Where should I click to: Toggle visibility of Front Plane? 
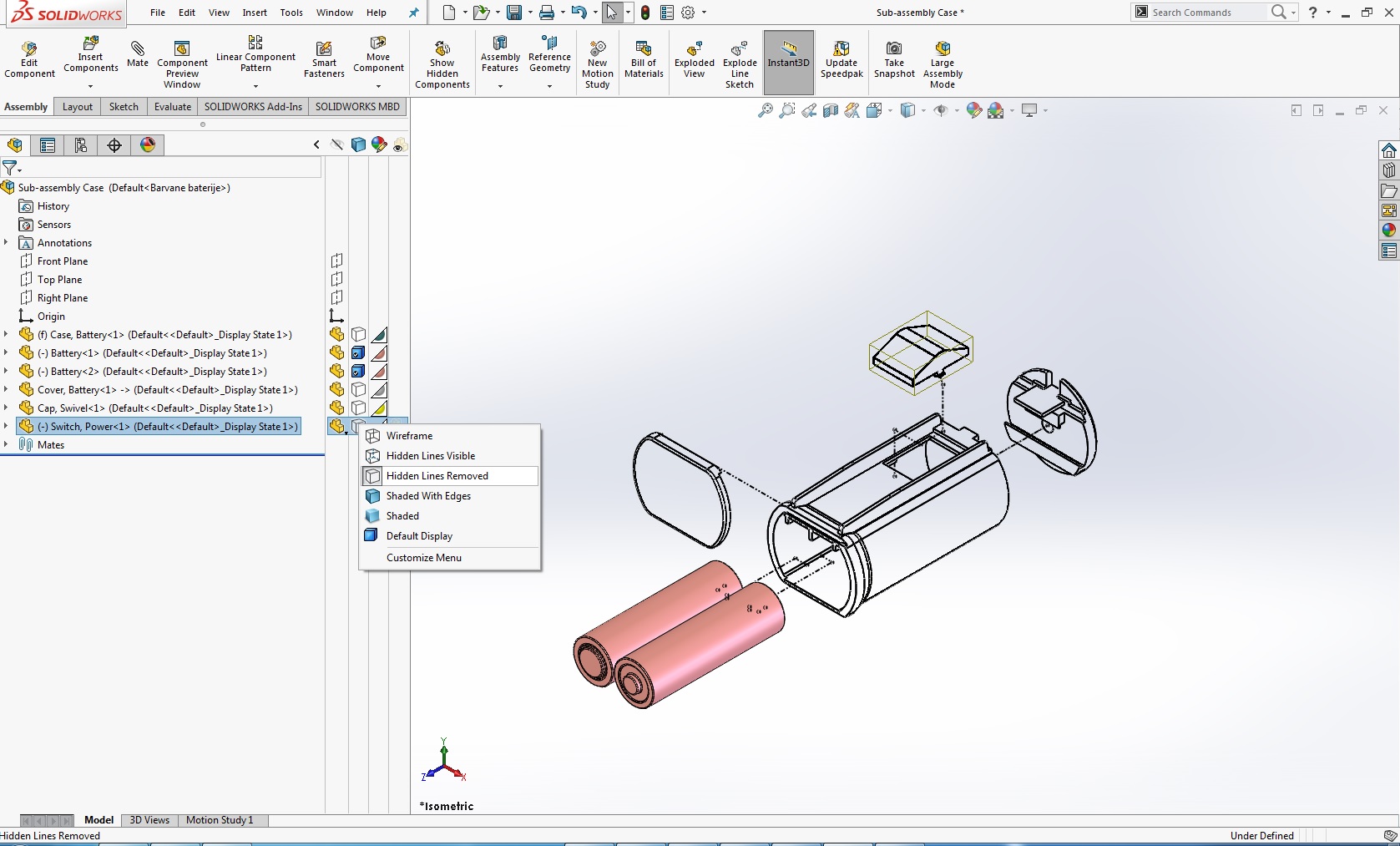(337, 261)
